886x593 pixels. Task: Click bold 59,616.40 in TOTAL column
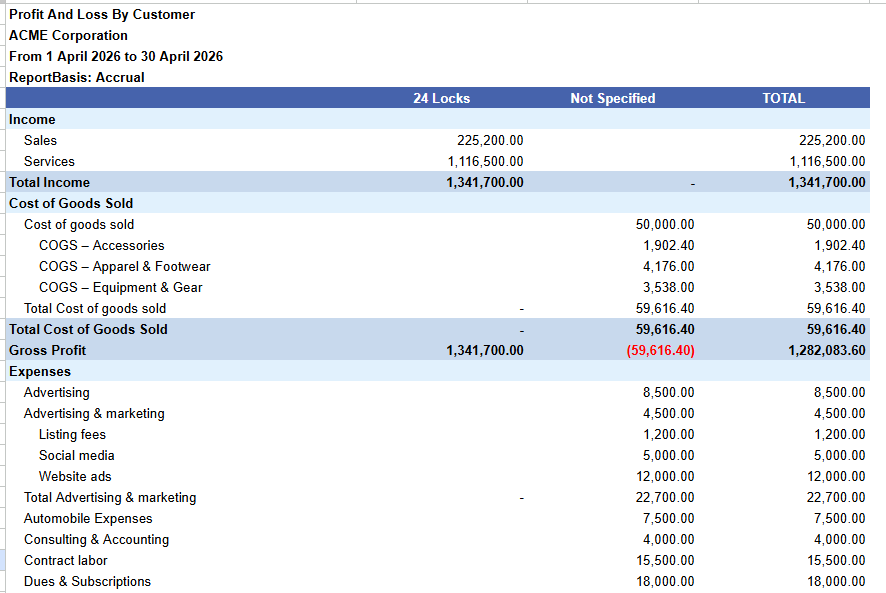coord(836,329)
